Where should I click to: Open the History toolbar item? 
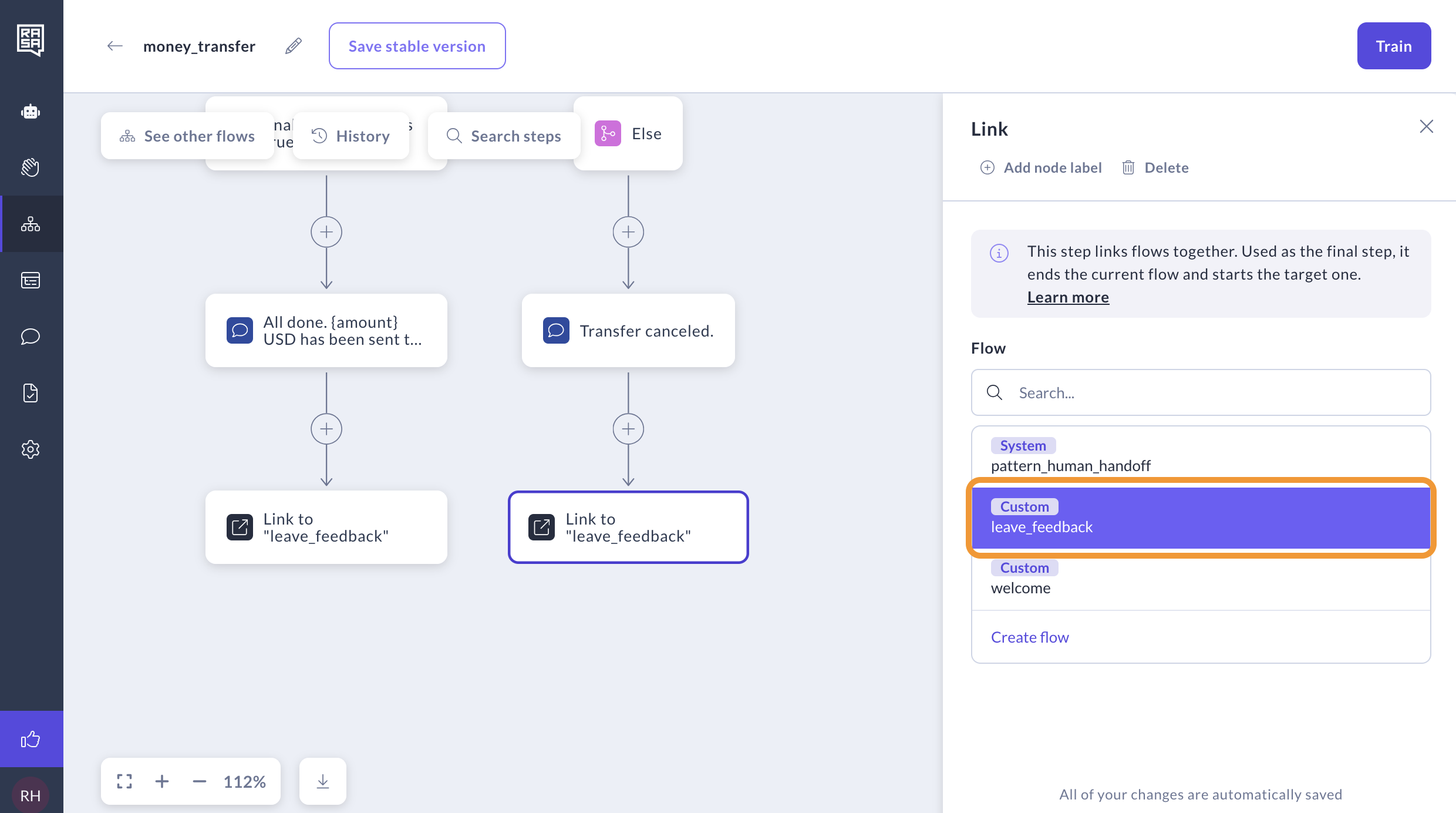pos(351,136)
